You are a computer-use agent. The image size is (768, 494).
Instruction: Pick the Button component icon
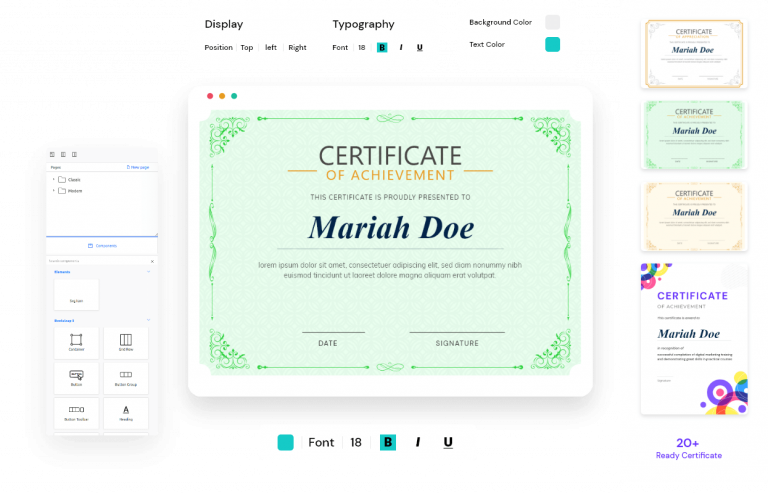point(76,376)
